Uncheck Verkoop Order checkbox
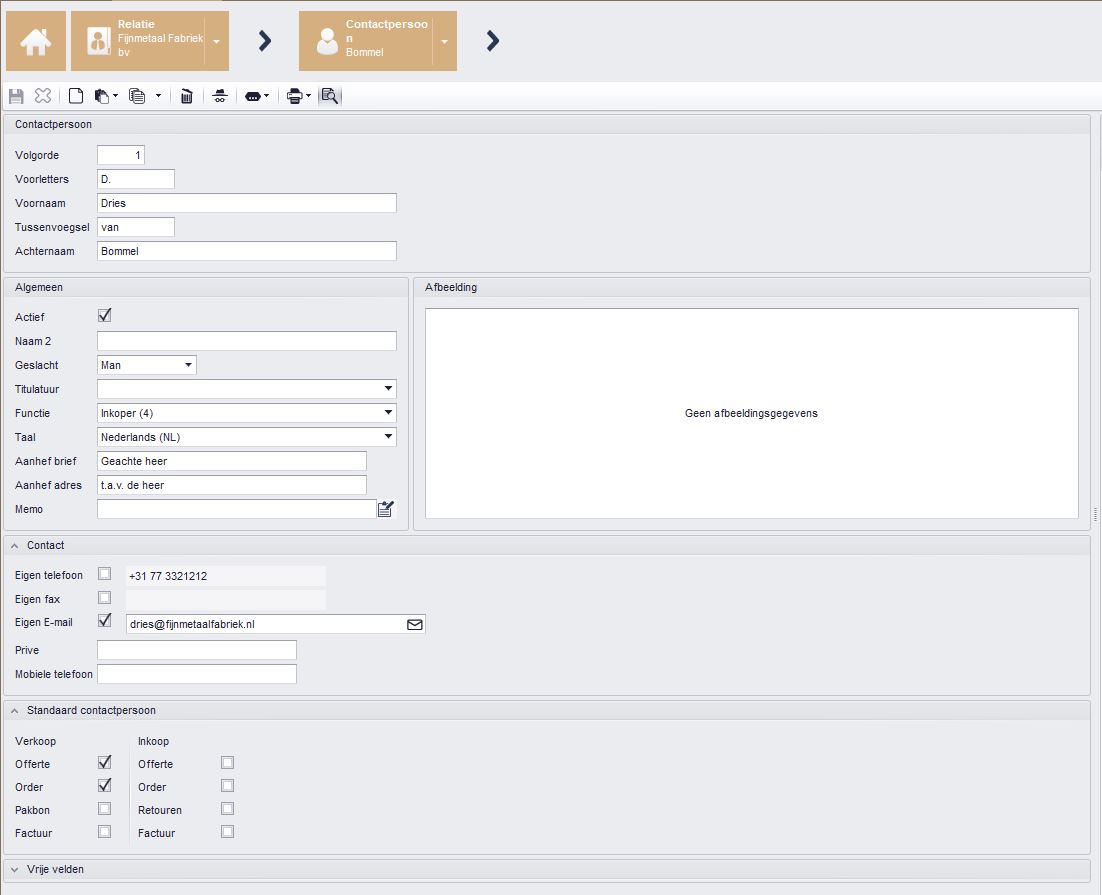This screenshot has height=895, width=1102. [105, 785]
